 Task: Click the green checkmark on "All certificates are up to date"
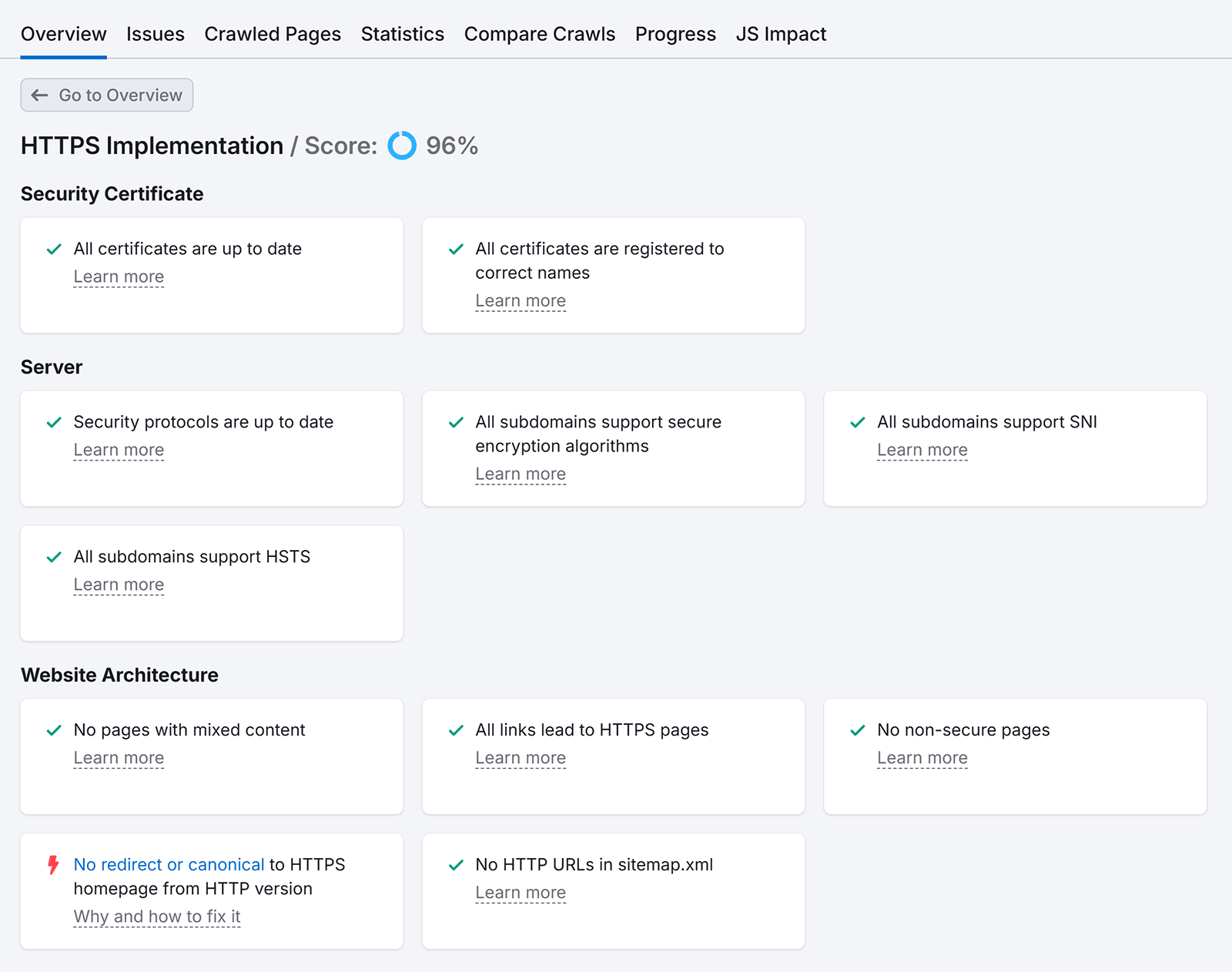click(53, 249)
